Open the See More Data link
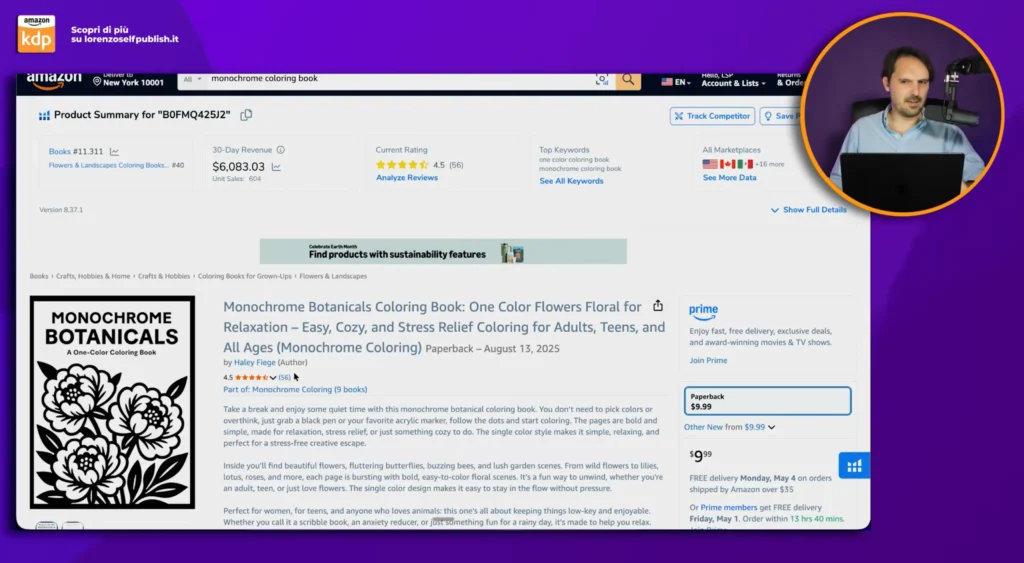The height and width of the screenshot is (563, 1024). [729, 178]
